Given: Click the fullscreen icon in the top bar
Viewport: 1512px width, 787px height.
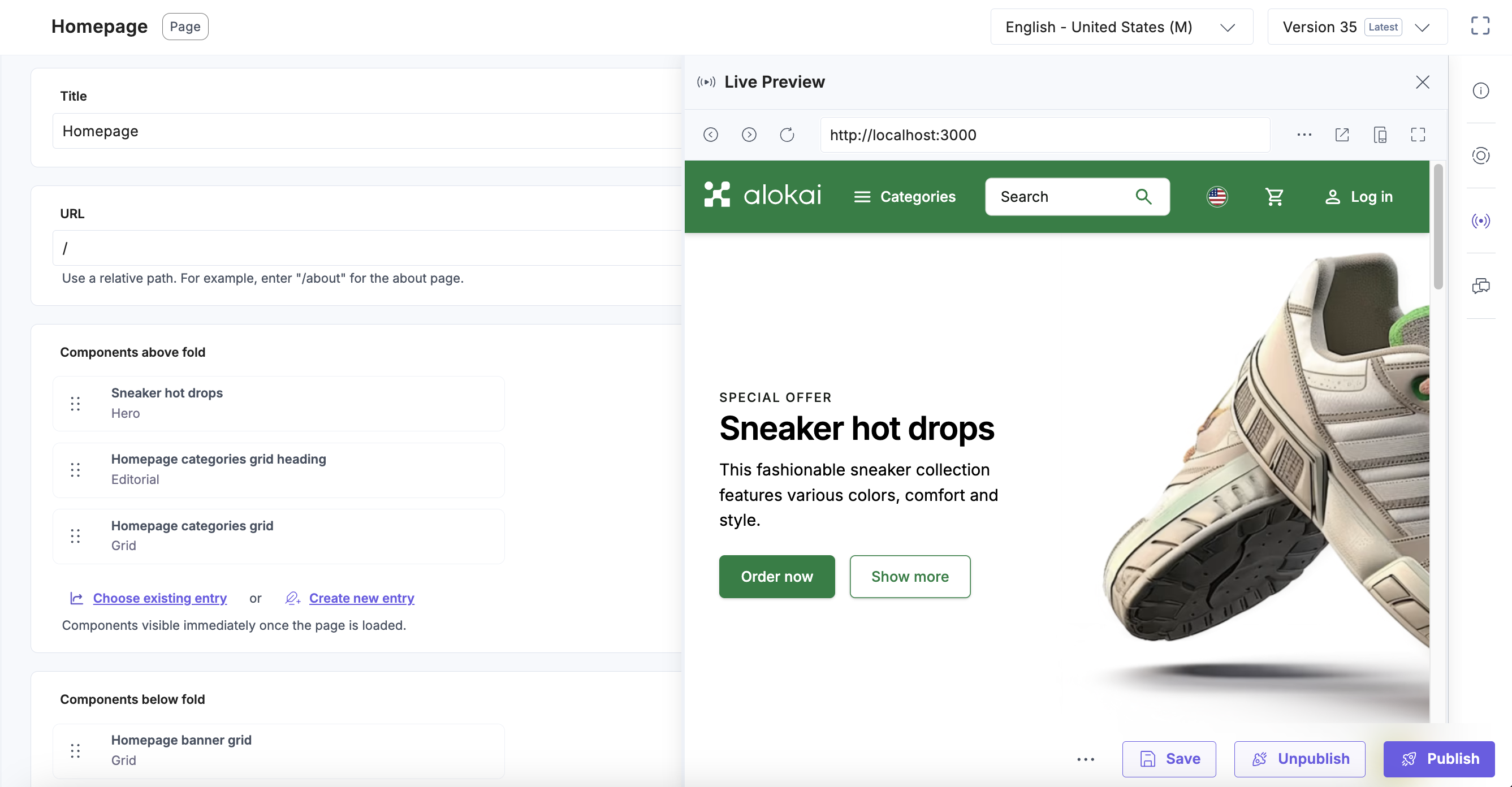Looking at the screenshot, I should (1480, 26).
